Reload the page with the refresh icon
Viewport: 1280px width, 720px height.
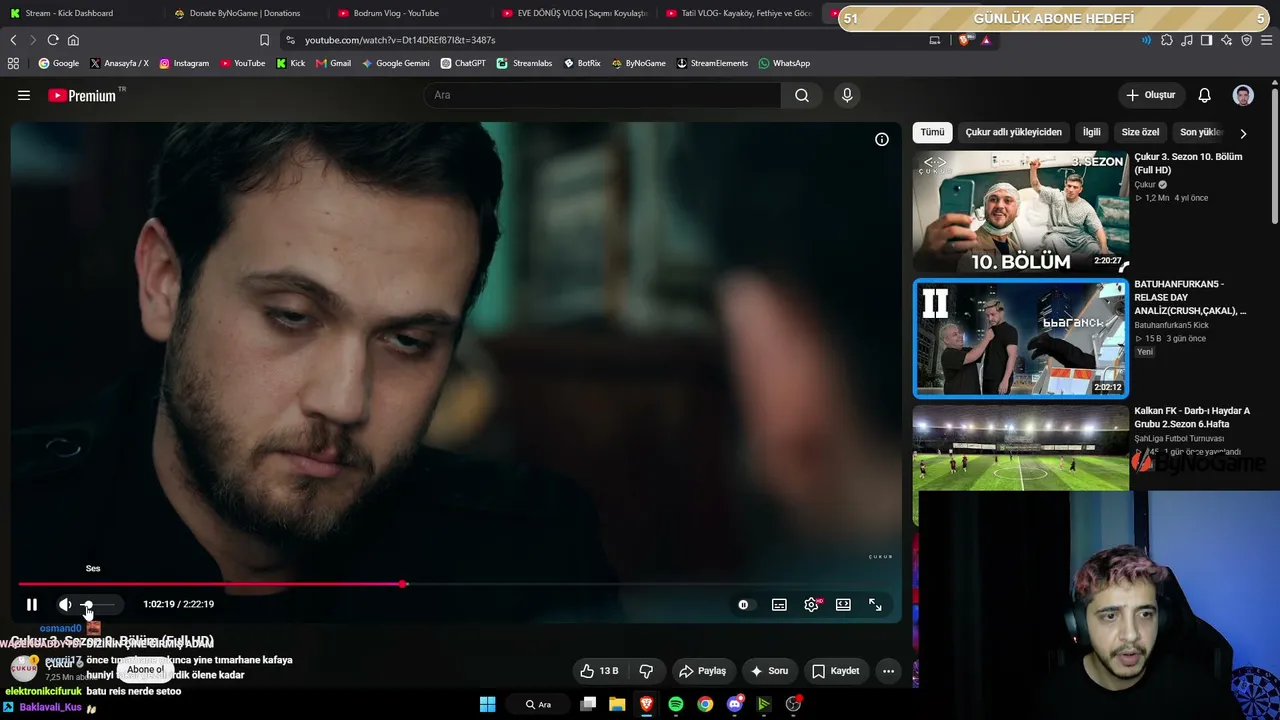pyautogui.click(x=53, y=40)
